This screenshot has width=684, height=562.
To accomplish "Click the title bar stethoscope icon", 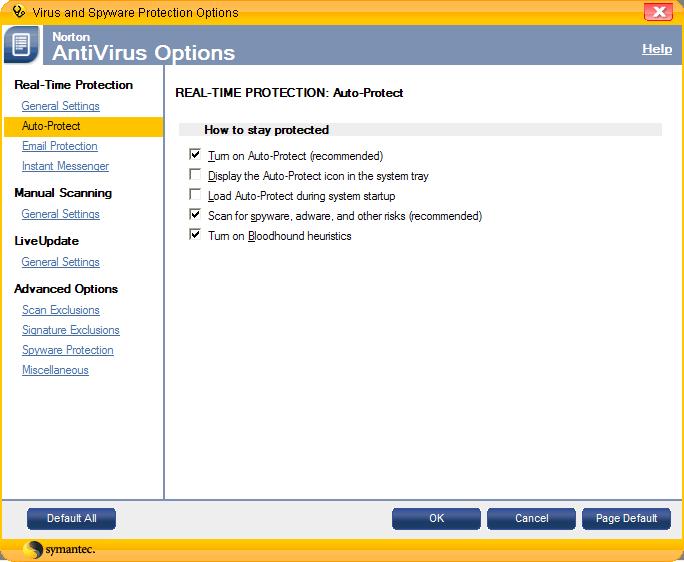I will click(x=18, y=11).
